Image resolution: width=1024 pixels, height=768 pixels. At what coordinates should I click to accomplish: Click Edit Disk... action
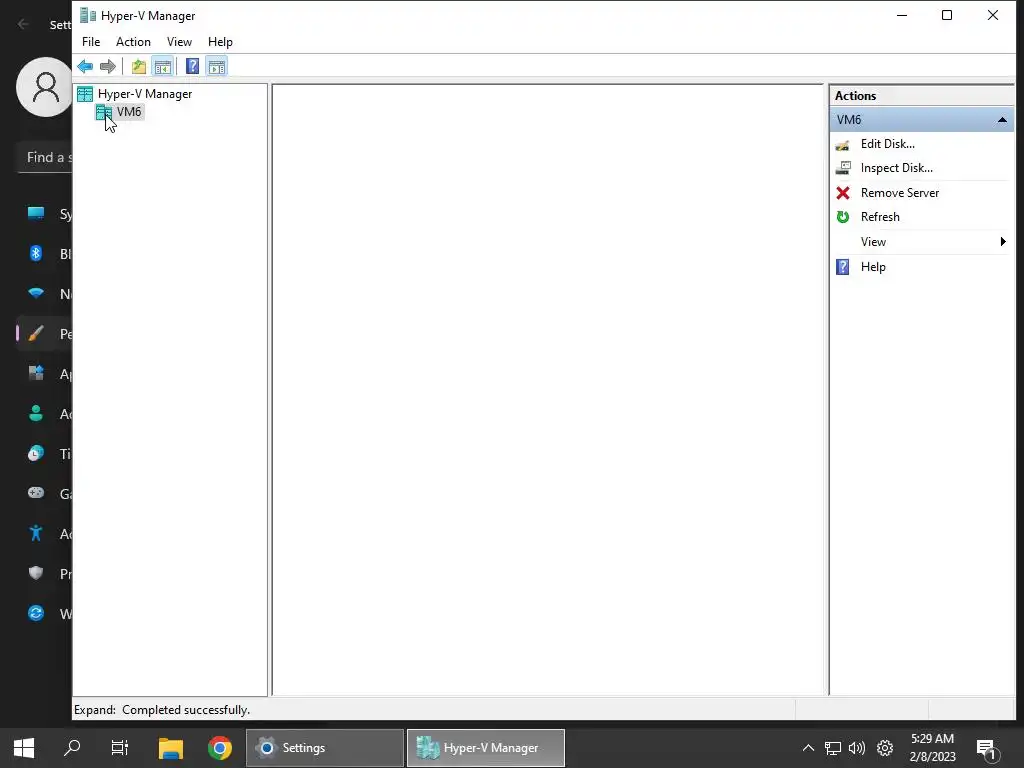pos(888,144)
